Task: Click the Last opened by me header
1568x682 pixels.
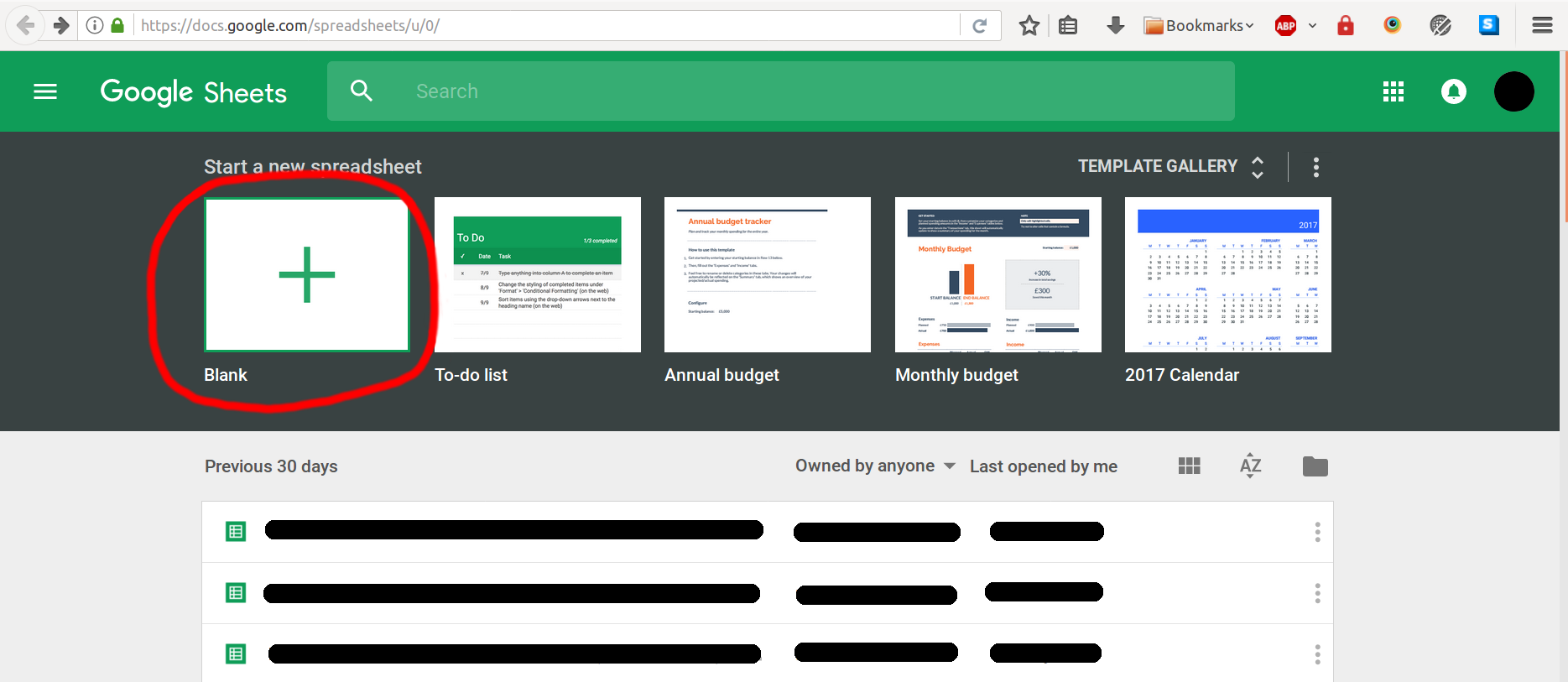Action: click(x=1044, y=466)
